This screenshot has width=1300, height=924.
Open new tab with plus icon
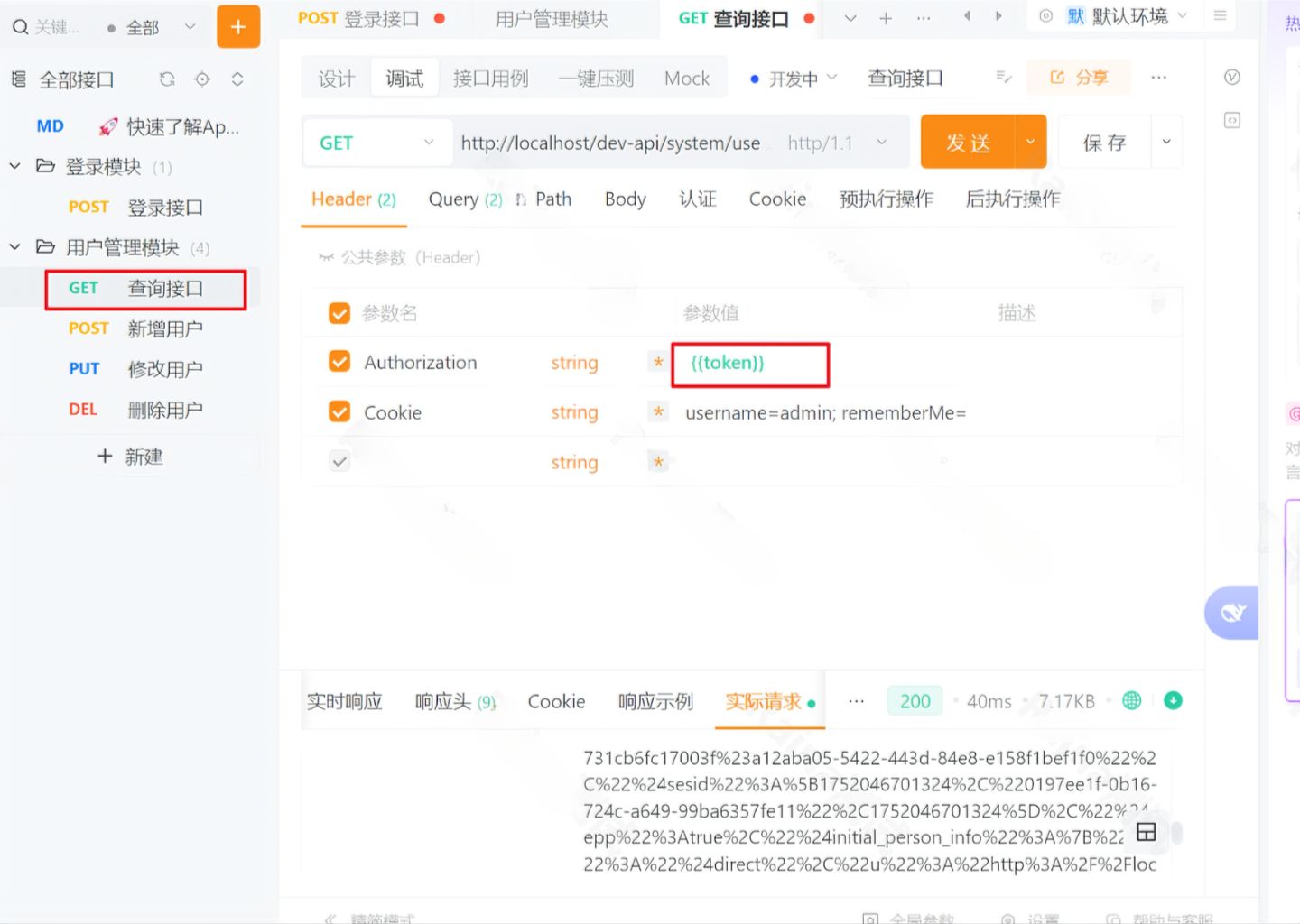point(886,18)
